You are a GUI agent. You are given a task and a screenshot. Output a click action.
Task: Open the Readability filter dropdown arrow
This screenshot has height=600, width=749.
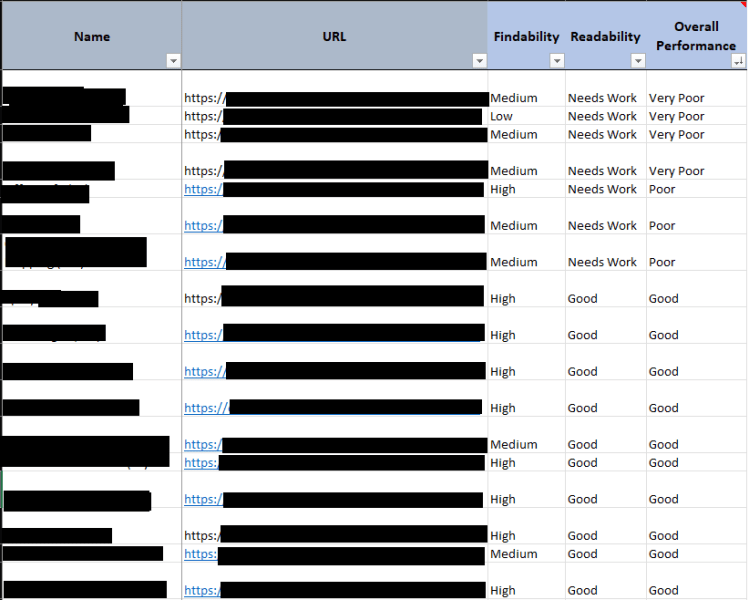[638, 61]
